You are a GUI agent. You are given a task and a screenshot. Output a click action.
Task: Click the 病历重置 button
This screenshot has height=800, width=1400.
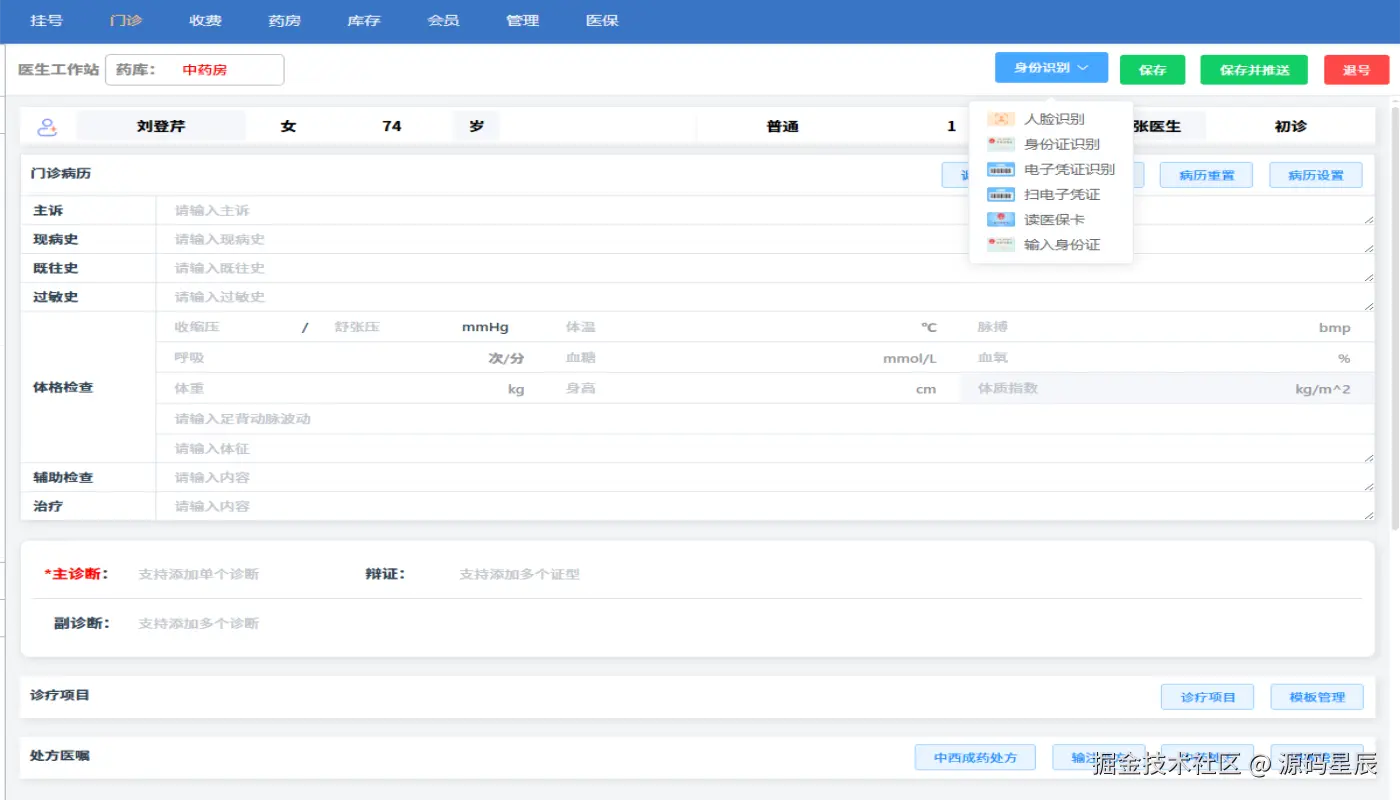[x=1206, y=175]
